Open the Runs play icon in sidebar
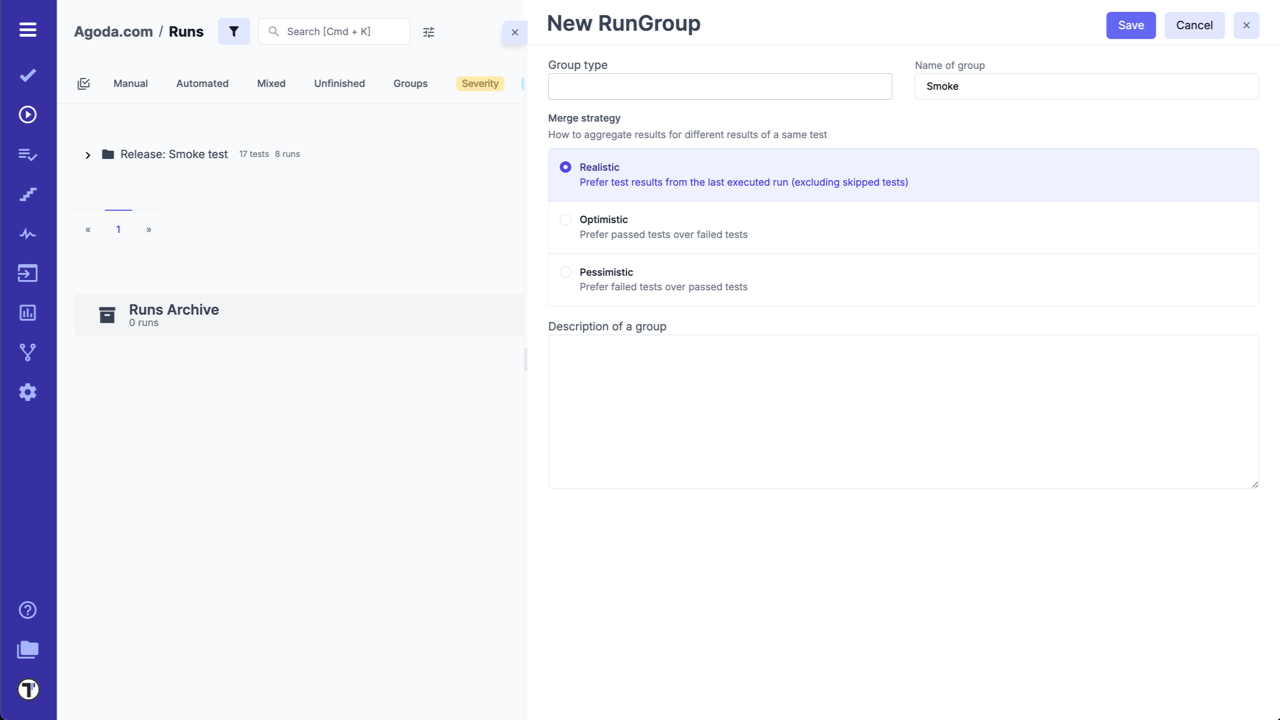The height and width of the screenshot is (720, 1280). tap(28, 115)
